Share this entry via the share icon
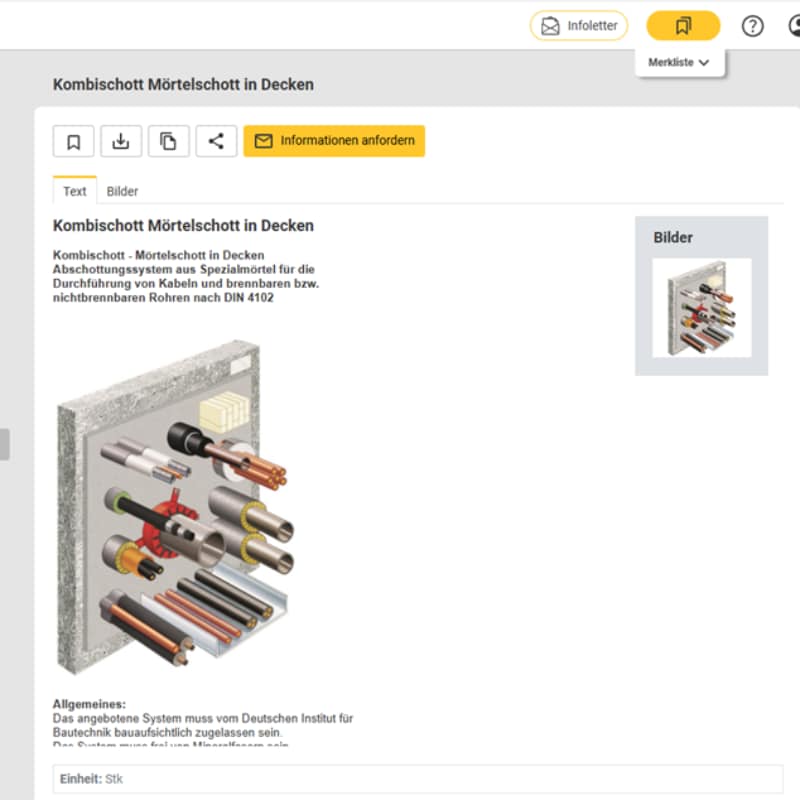This screenshot has width=800, height=800. click(x=216, y=141)
